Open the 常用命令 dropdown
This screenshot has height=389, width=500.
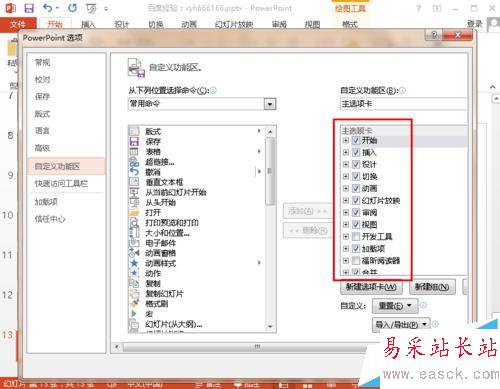click(x=270, y=104)
